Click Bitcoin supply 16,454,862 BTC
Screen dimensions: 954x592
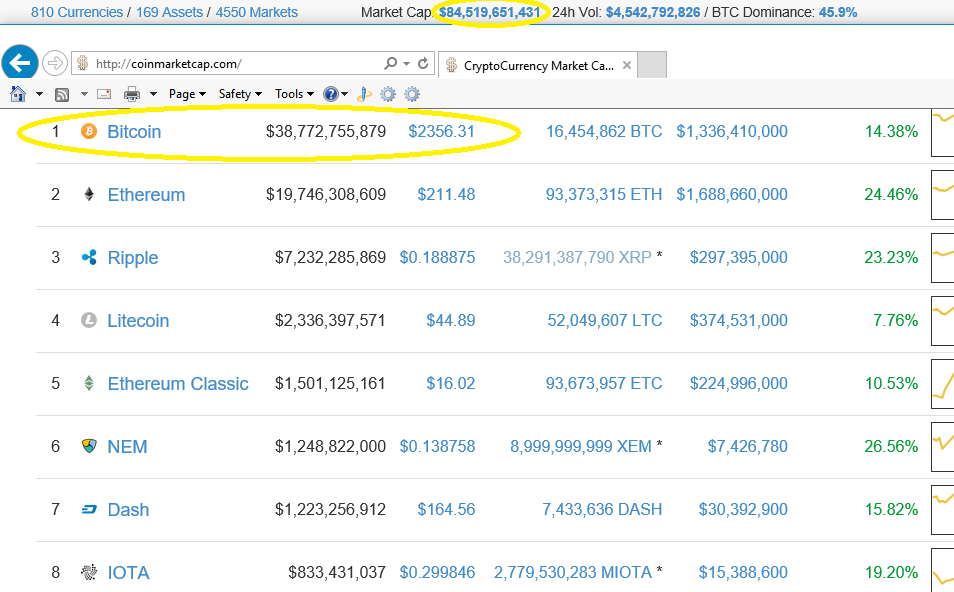click(604, 131)
